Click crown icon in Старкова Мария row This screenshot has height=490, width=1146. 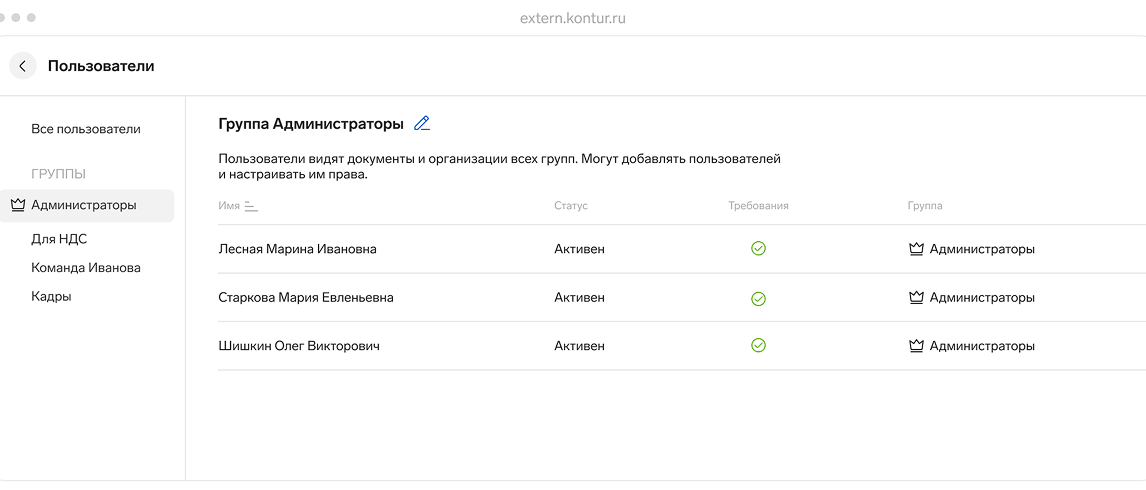(916, 298)
